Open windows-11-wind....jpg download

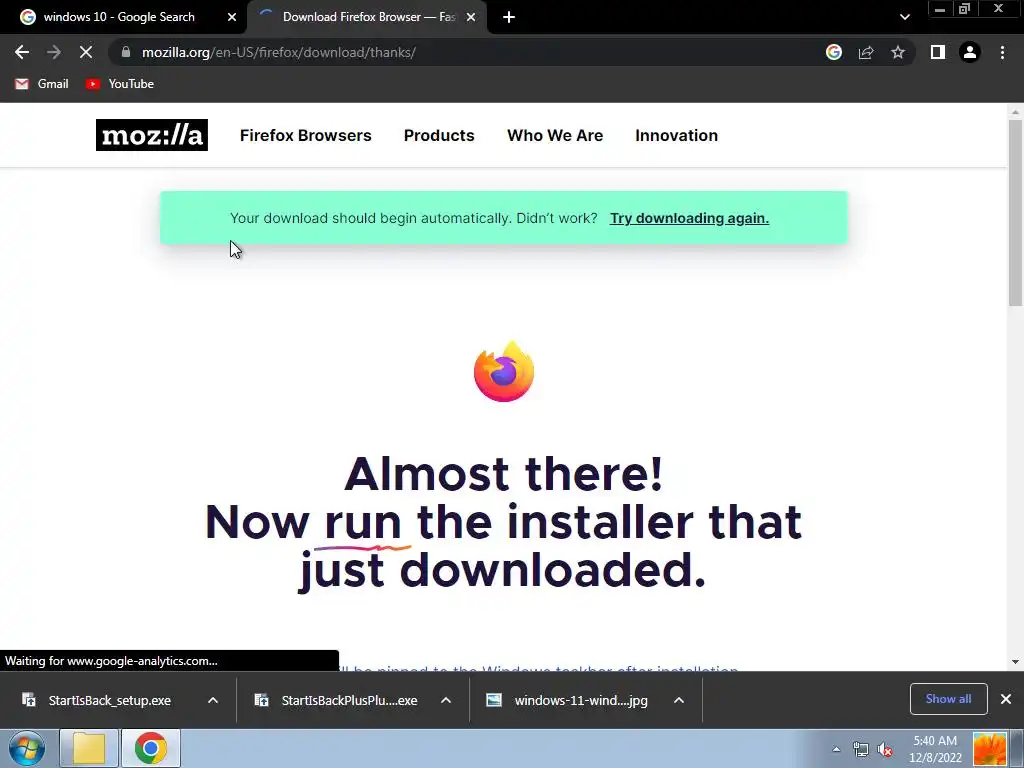[581, 700]
